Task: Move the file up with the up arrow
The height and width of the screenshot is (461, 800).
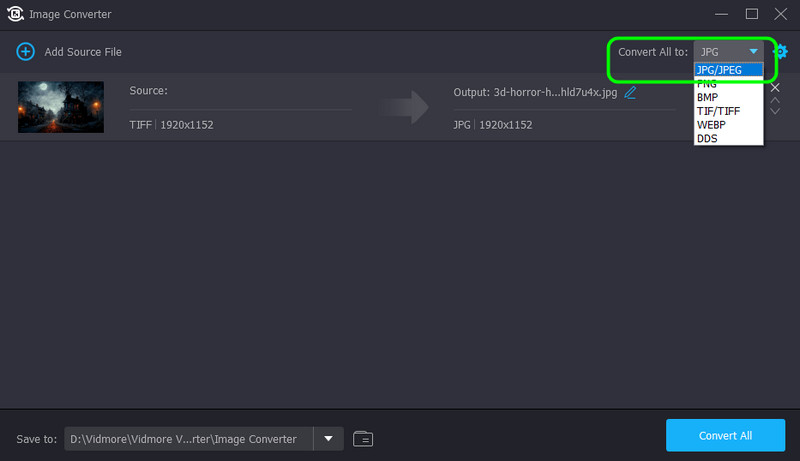Action: pos(774,100)
